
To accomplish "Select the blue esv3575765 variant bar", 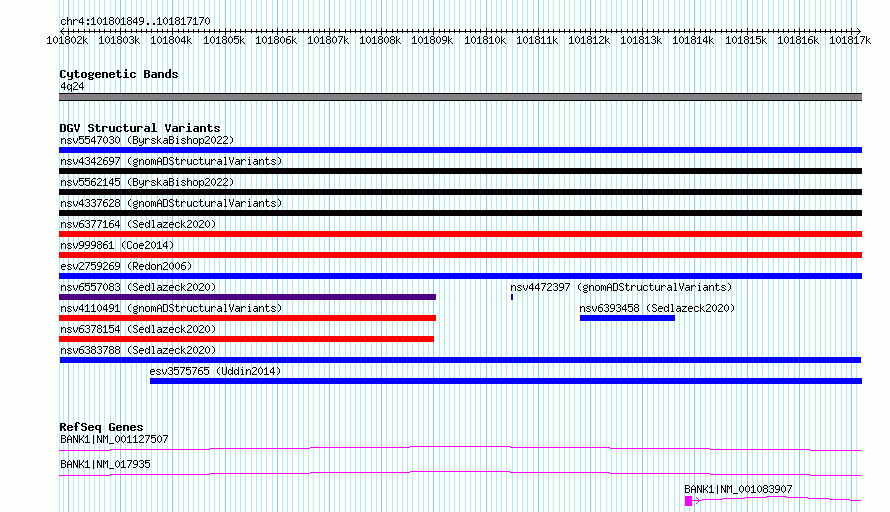I will (506, 381).
